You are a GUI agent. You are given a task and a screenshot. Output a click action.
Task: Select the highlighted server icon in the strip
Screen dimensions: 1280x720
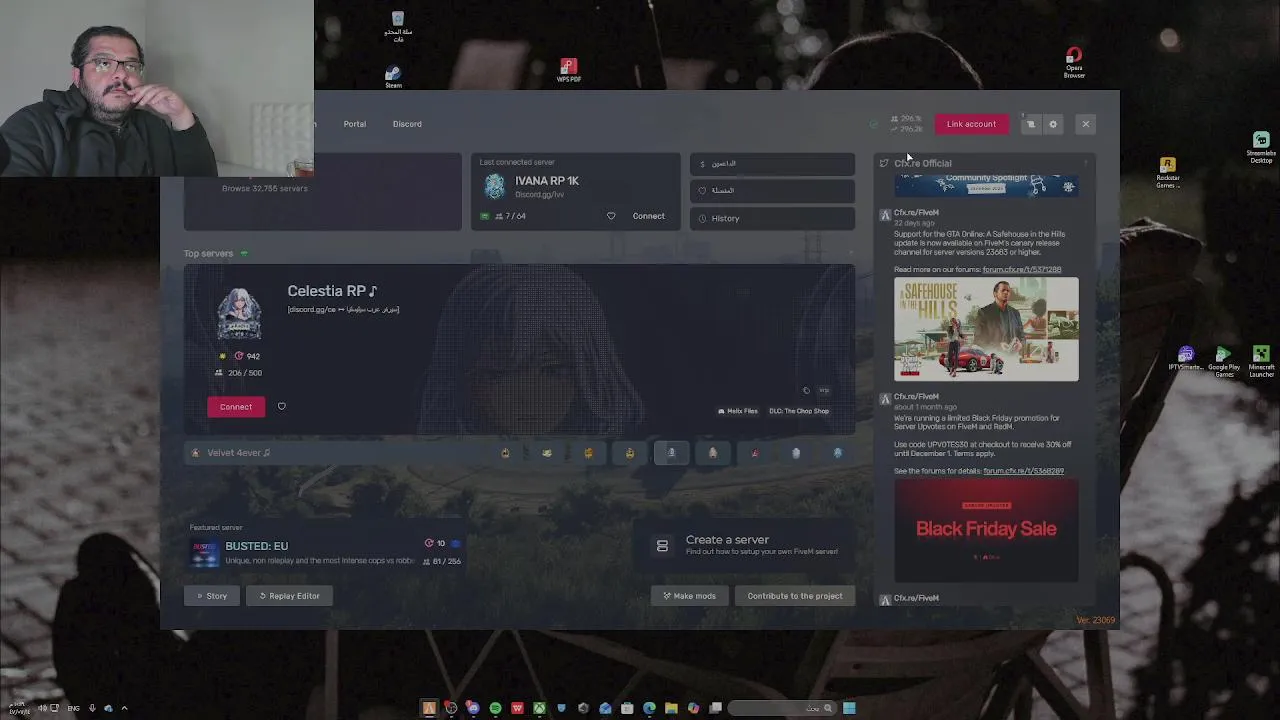click(x=671, y=453)
